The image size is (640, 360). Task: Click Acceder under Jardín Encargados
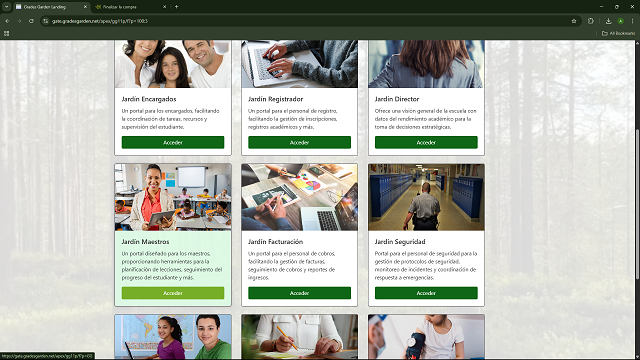pyautogui.click(x=173, y=142)
